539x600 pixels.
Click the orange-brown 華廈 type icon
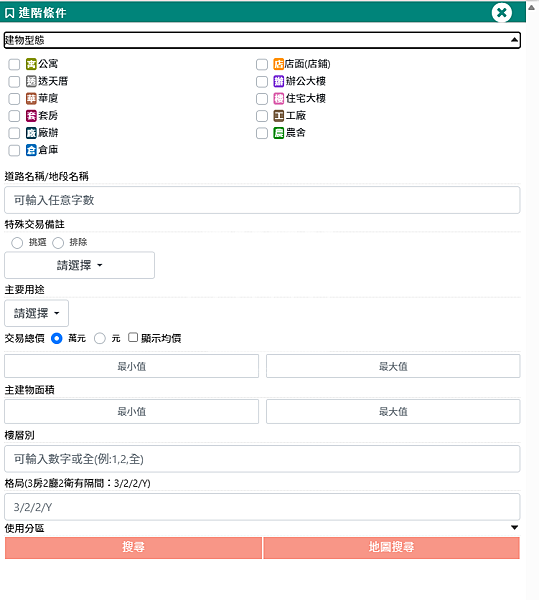pyautogui.click(x=31, y=98)
